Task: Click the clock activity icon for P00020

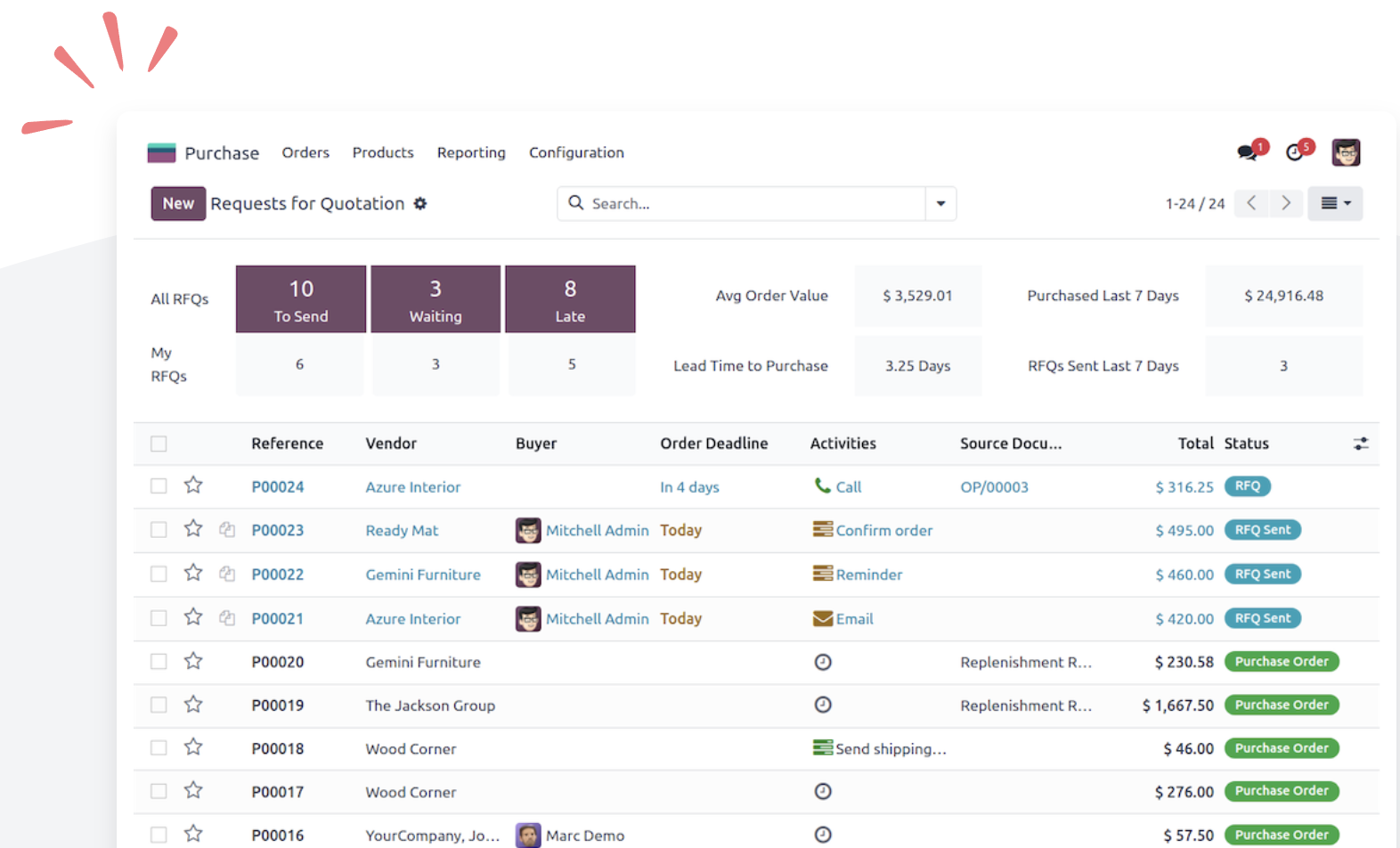Action: pyautogui.click(x=823, y=662)
